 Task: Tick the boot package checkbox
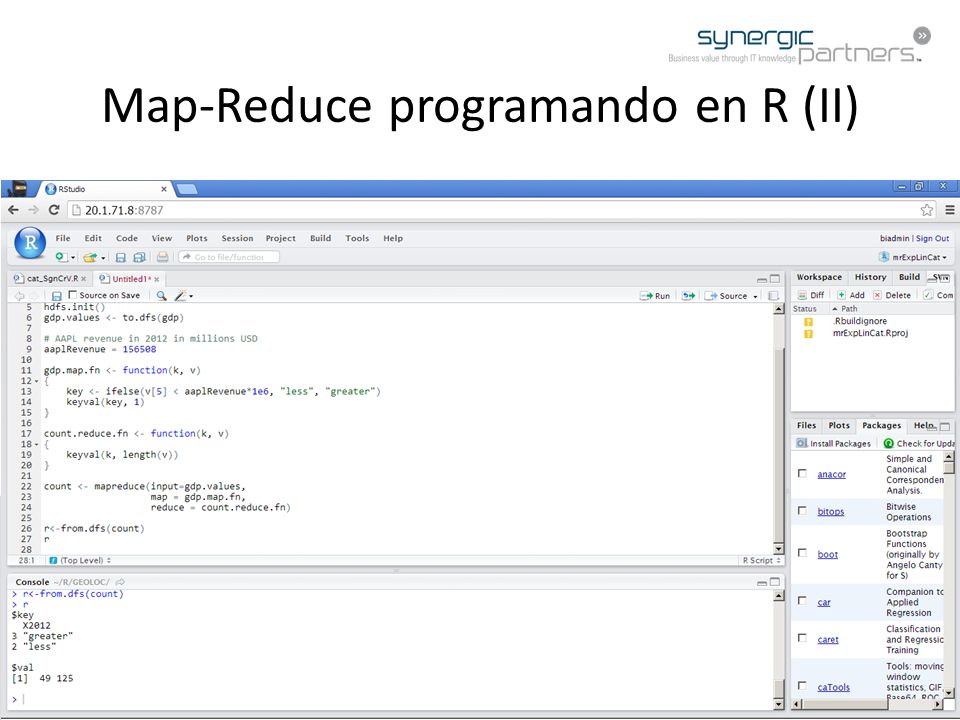pyautogui.click(x=802, y=553)
